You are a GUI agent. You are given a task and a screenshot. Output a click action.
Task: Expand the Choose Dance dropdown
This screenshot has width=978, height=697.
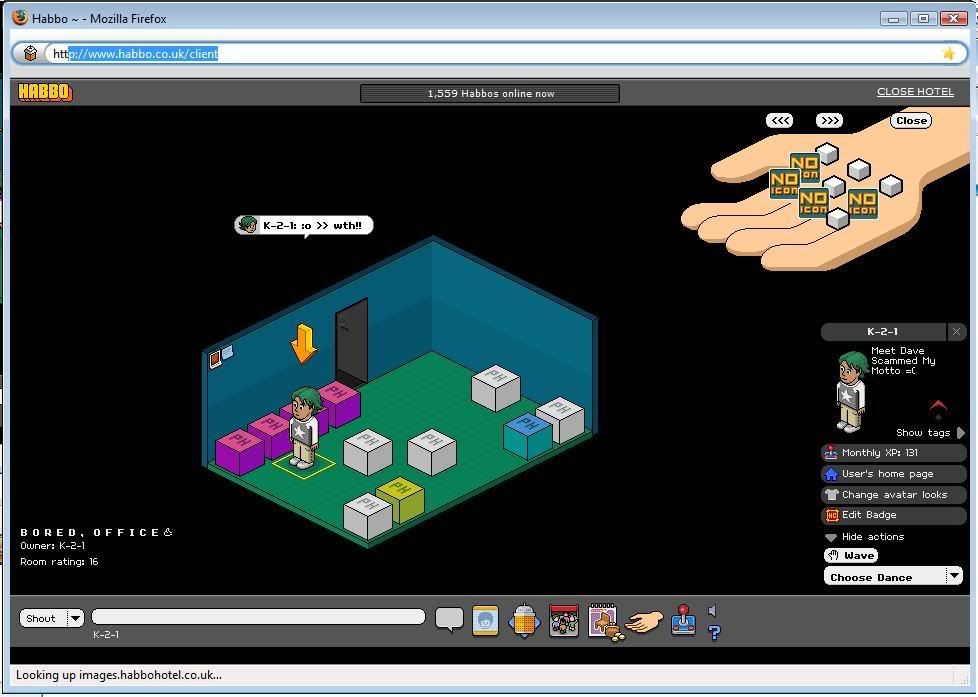[x=953, y=576]
